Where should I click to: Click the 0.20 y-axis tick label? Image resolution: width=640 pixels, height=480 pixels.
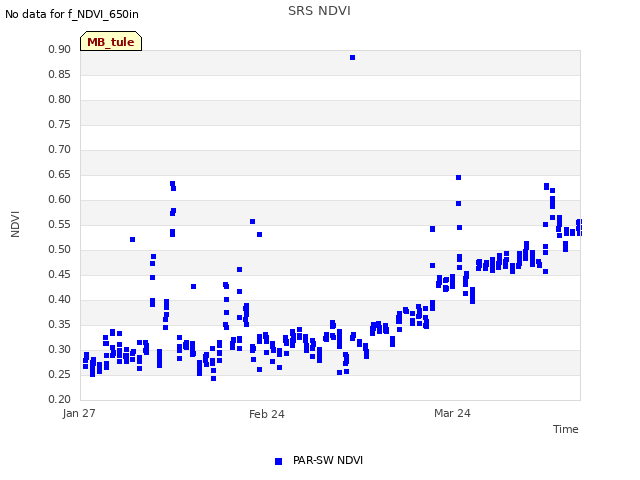(x=60, y=400)
